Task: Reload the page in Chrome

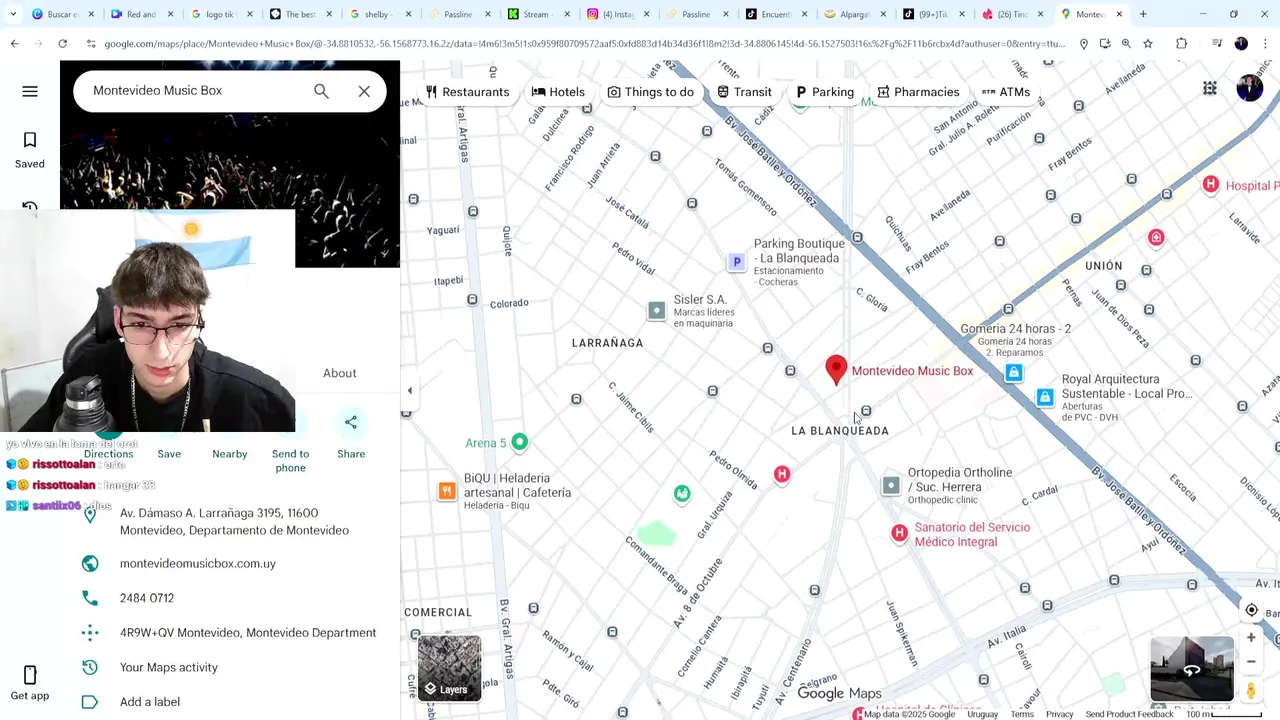Action: point(62,44)
